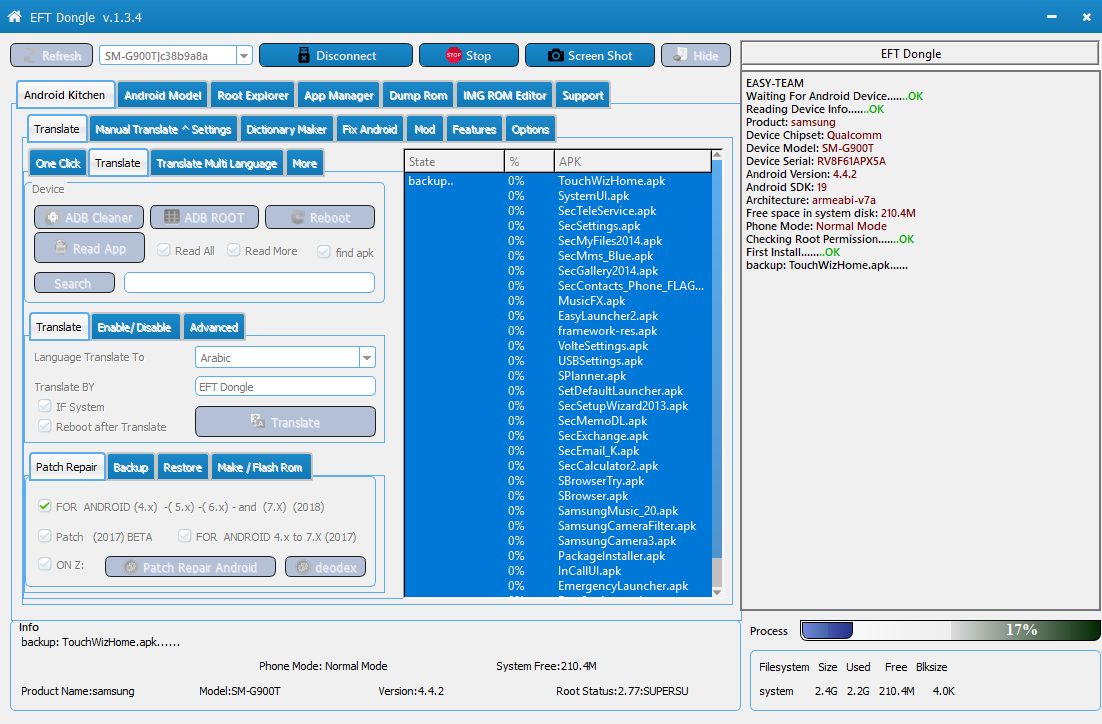Open the Advanced tab

214,327
